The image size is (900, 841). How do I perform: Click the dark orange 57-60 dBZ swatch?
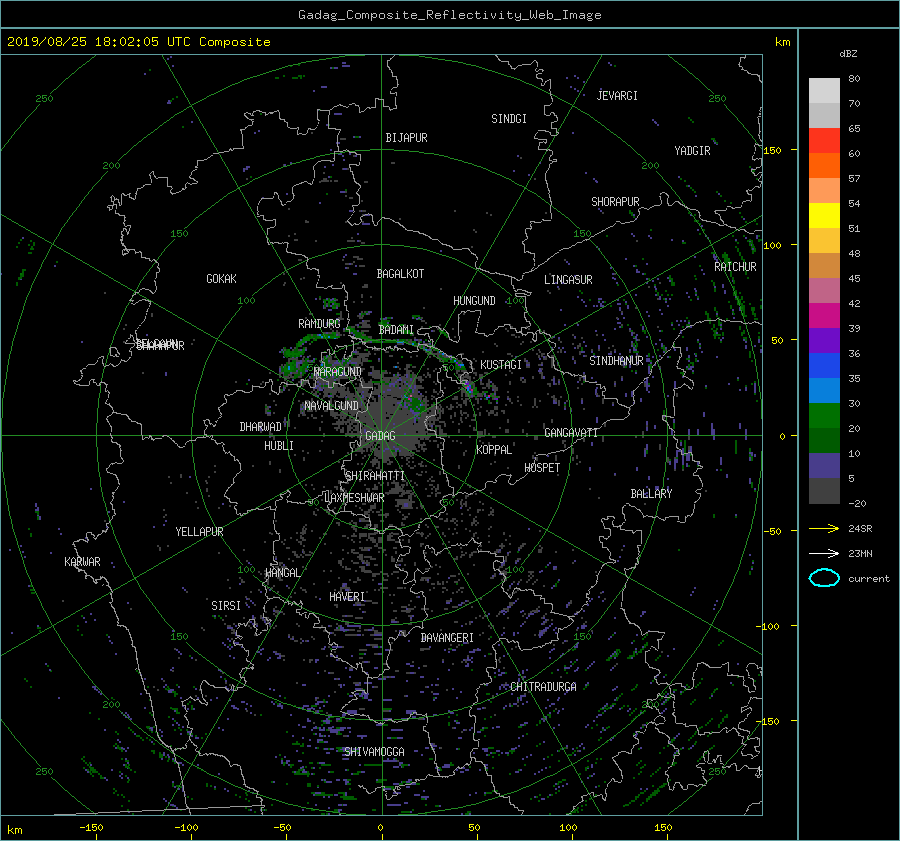(824, 166)
